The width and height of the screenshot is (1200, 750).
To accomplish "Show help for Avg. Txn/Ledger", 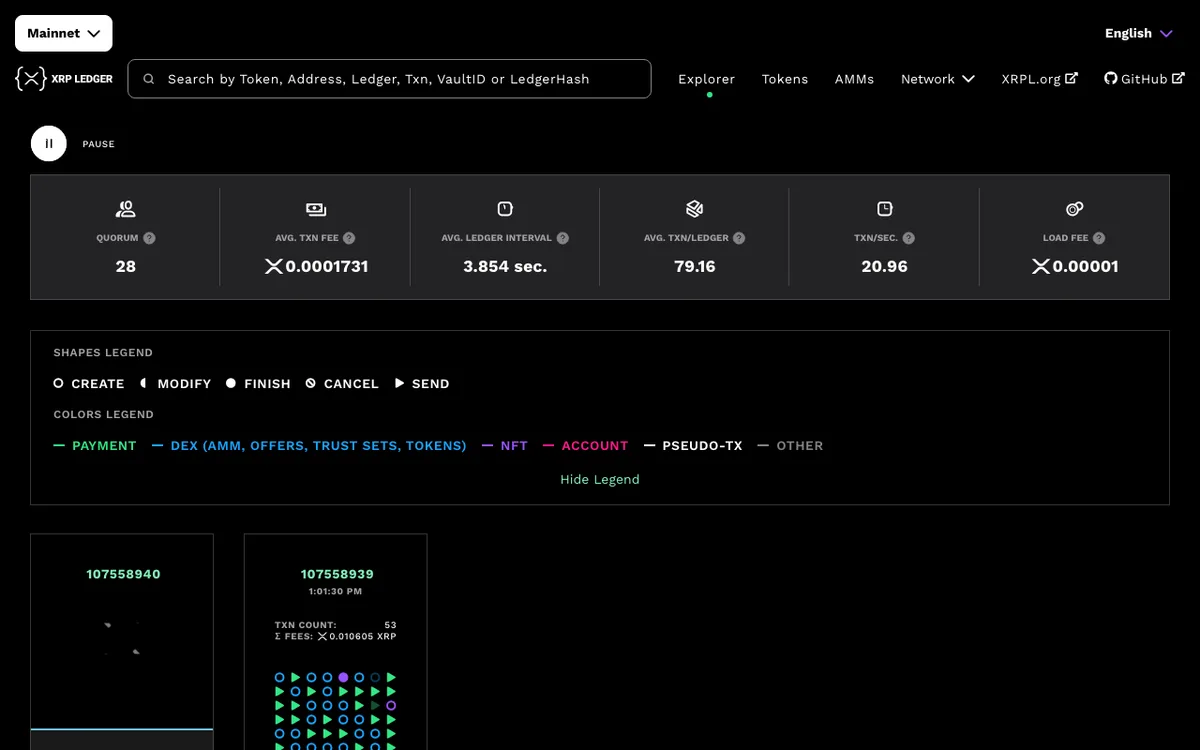I will (739, 238).
